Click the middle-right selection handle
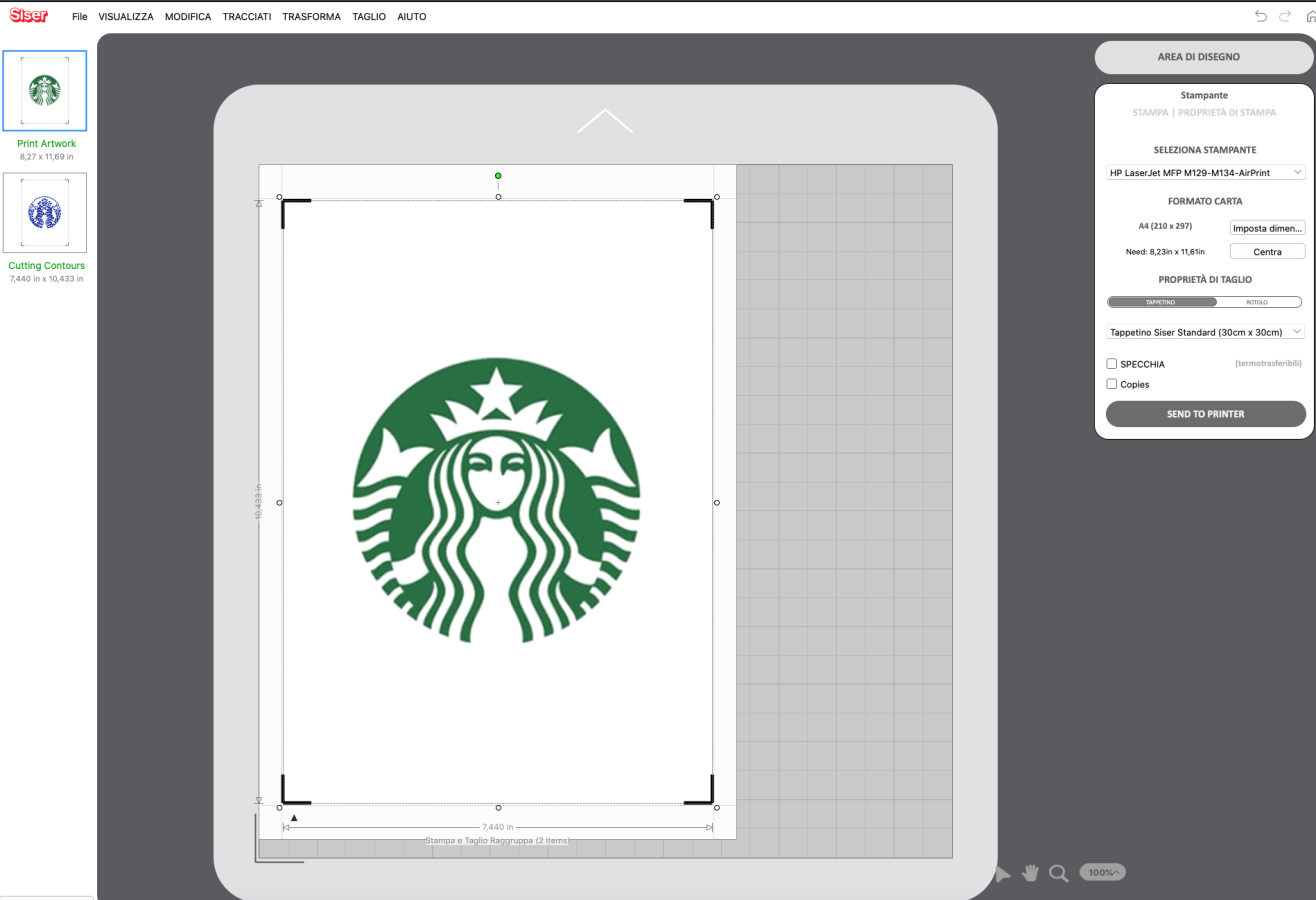The image size is (1316, 900). tap(717, 503)
